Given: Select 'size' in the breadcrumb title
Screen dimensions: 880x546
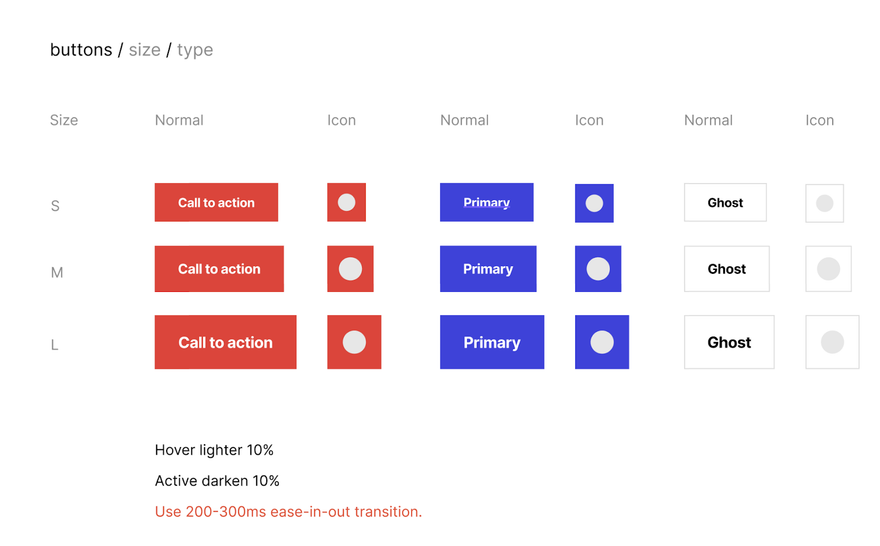Looking at the screenshot, I should click(145, 50).
